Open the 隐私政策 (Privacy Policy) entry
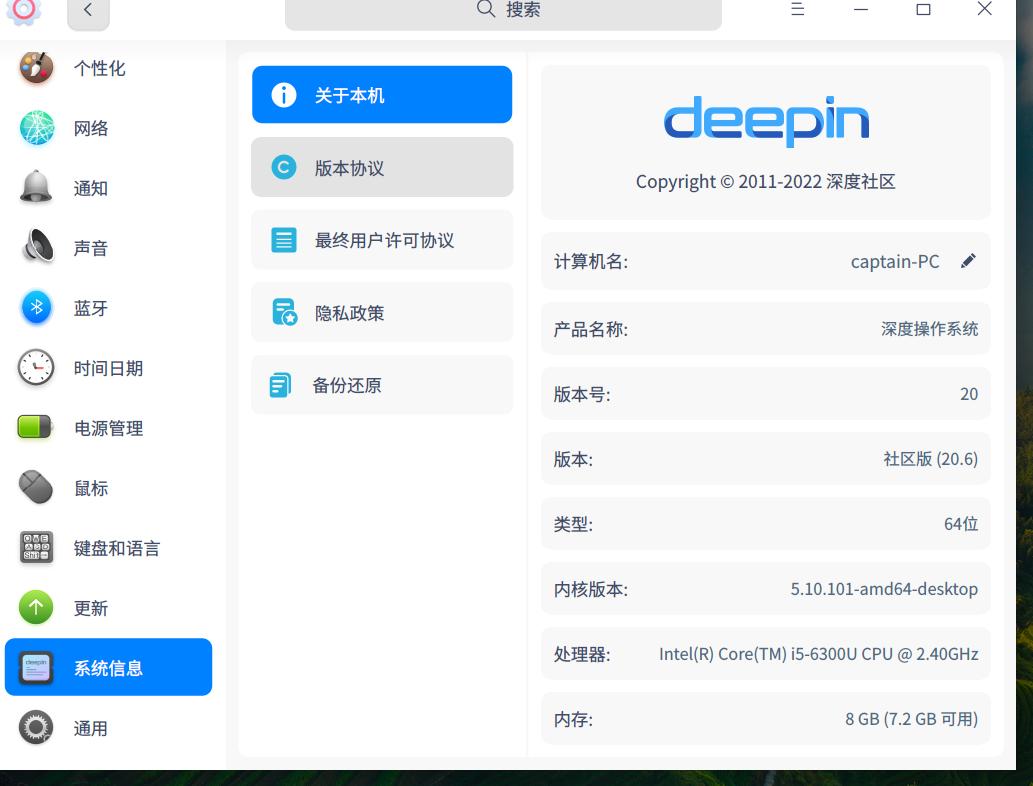1033x786 pixels. pos(381,312)
